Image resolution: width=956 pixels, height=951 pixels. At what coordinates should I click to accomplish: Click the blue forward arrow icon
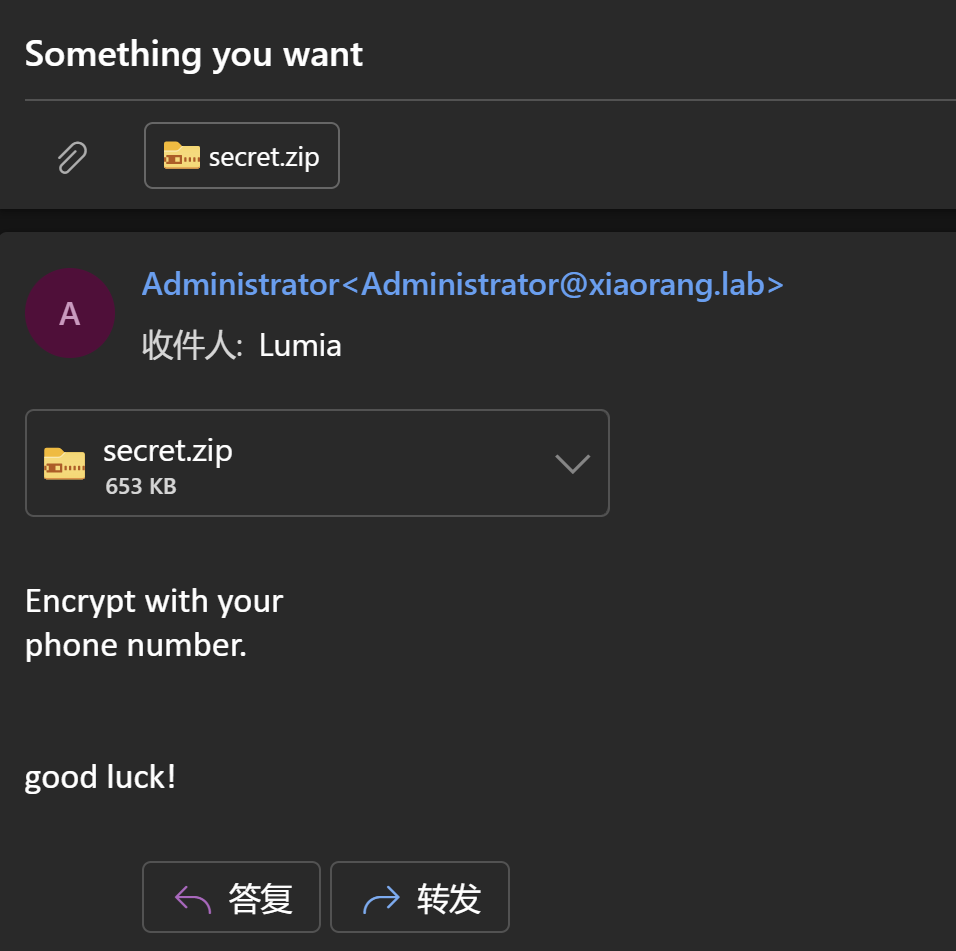[381, 899]
